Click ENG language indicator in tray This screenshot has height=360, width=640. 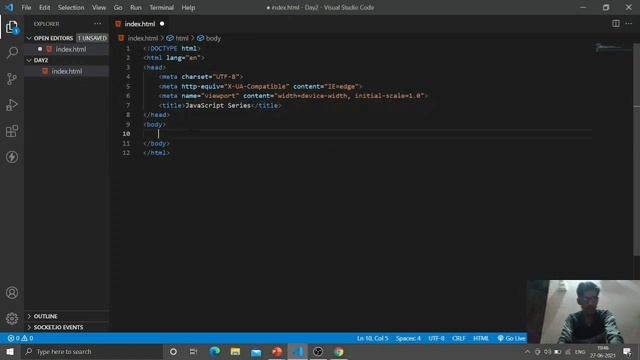click(580, 351)
